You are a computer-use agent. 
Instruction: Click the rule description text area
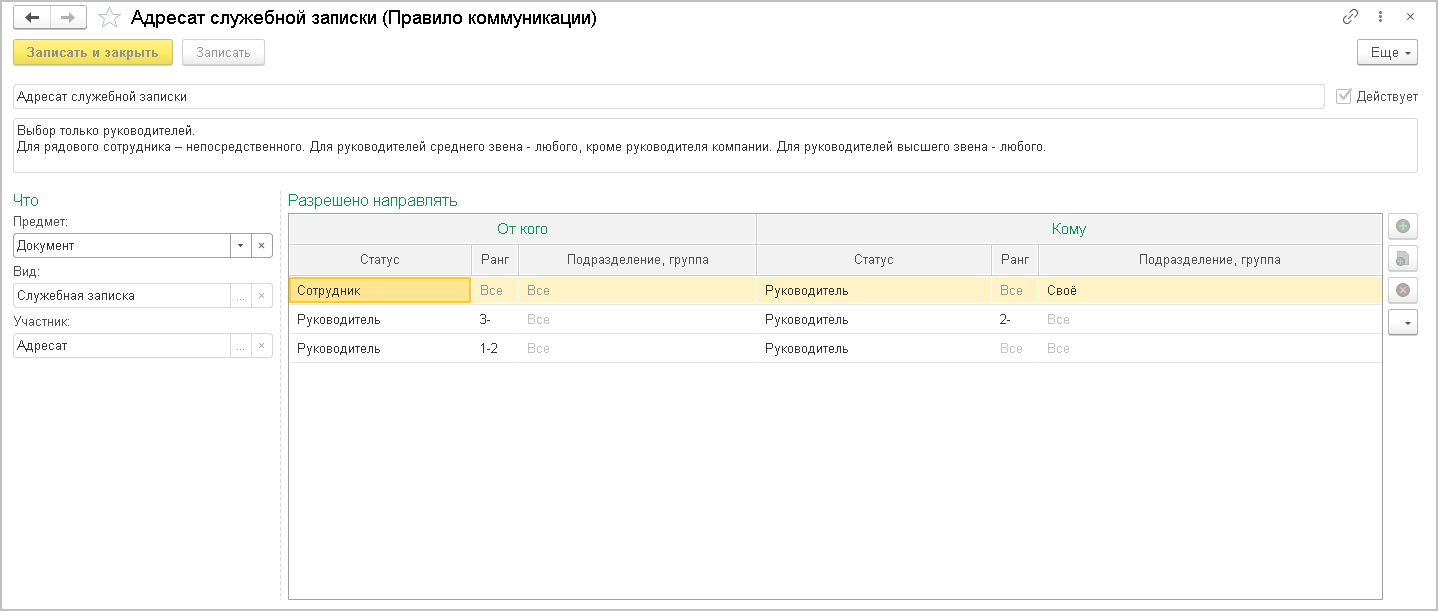click(715, 145)
